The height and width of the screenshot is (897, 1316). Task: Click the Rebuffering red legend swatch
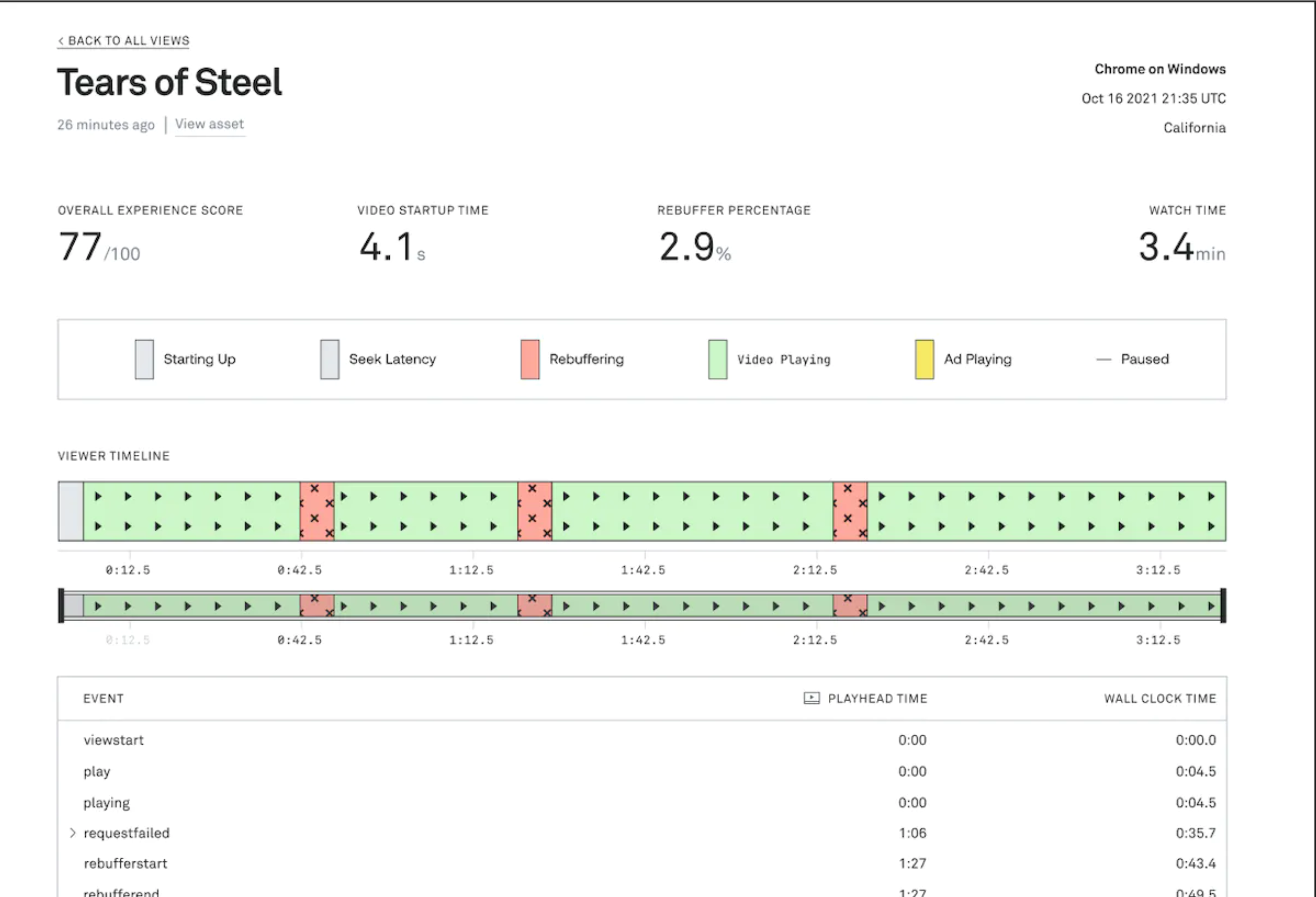point(529,359)
